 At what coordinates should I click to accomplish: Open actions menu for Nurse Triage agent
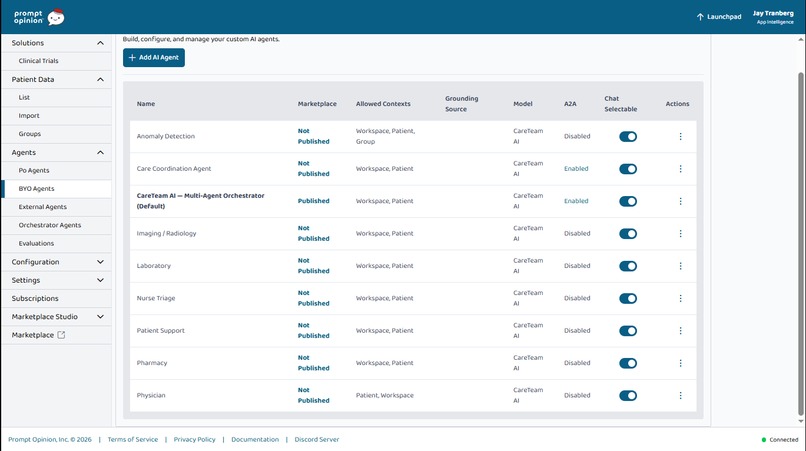(680, 298)
